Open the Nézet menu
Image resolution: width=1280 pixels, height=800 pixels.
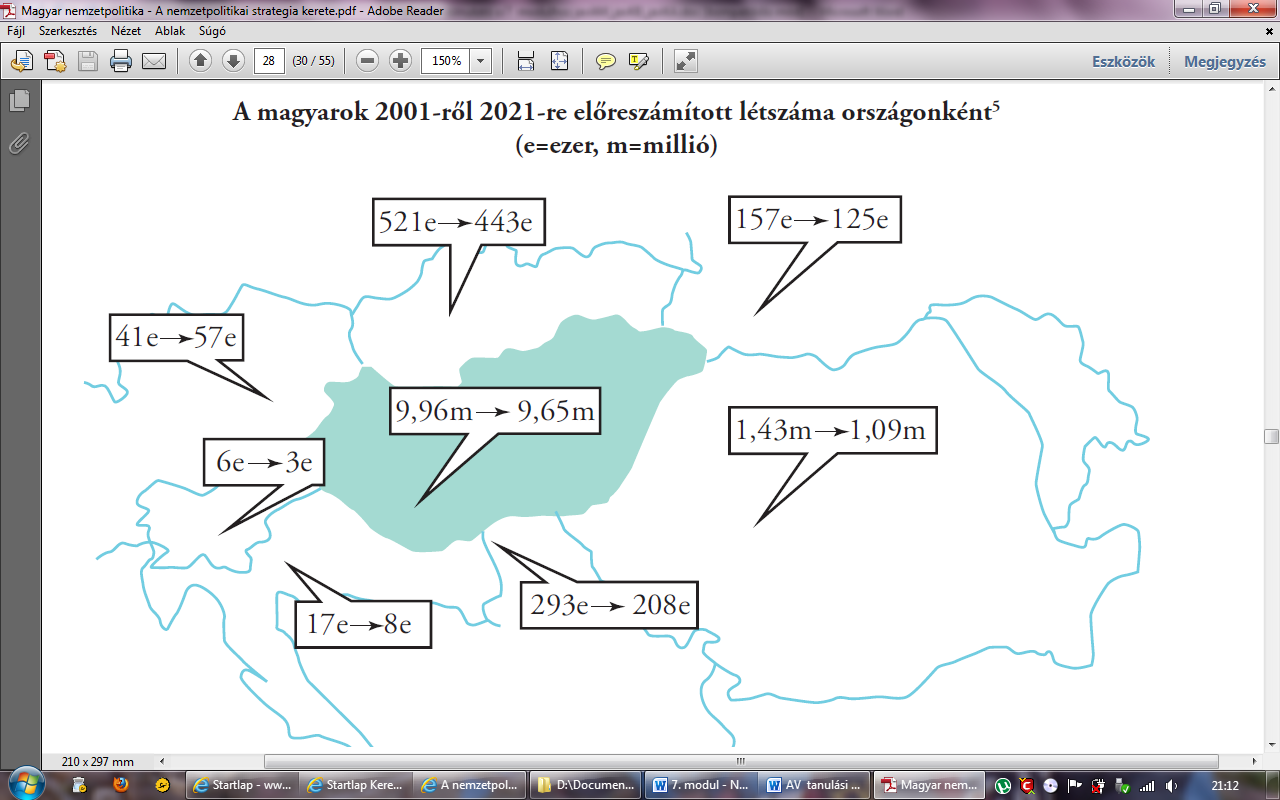click(126, 31)
